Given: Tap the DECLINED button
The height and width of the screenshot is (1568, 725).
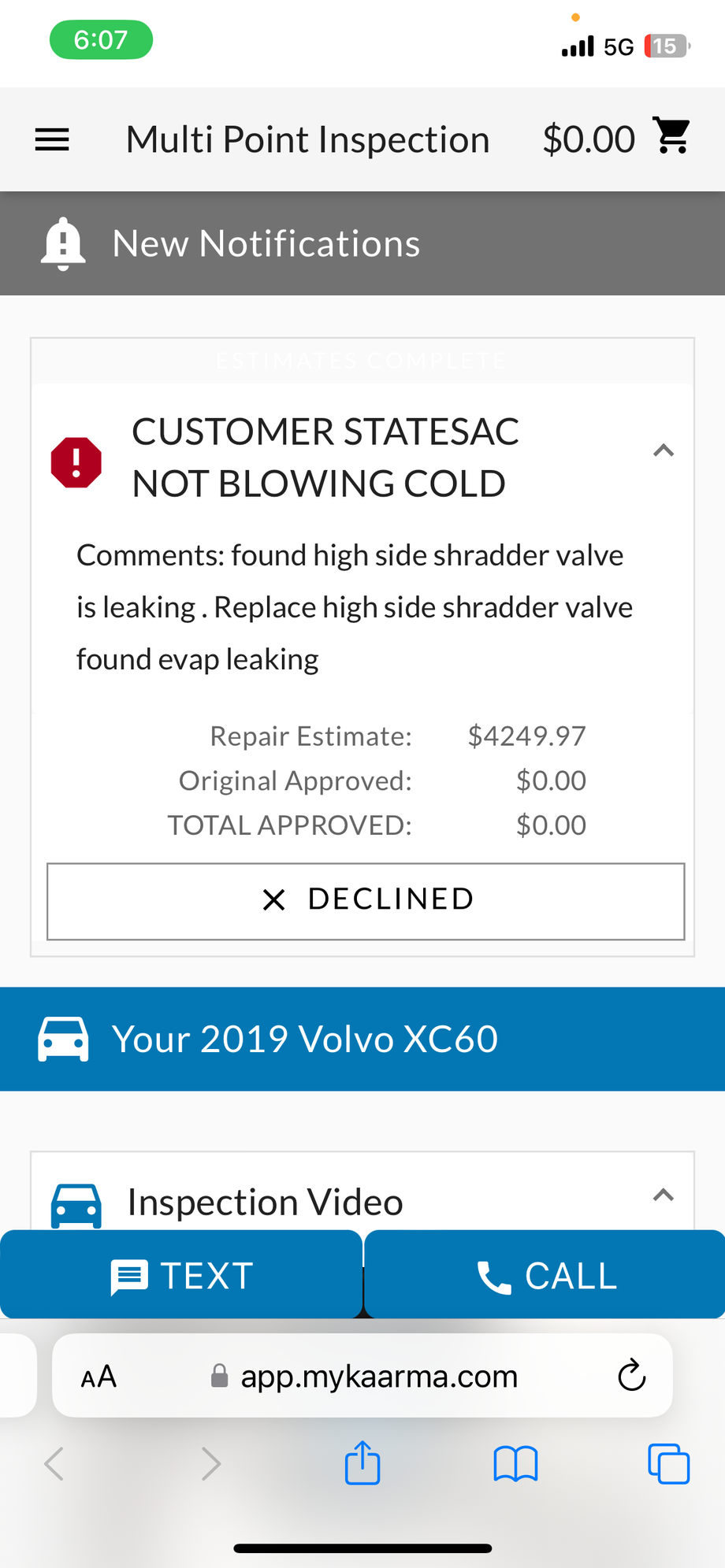Looking at the screenshot, I should [x=366, y=901].
